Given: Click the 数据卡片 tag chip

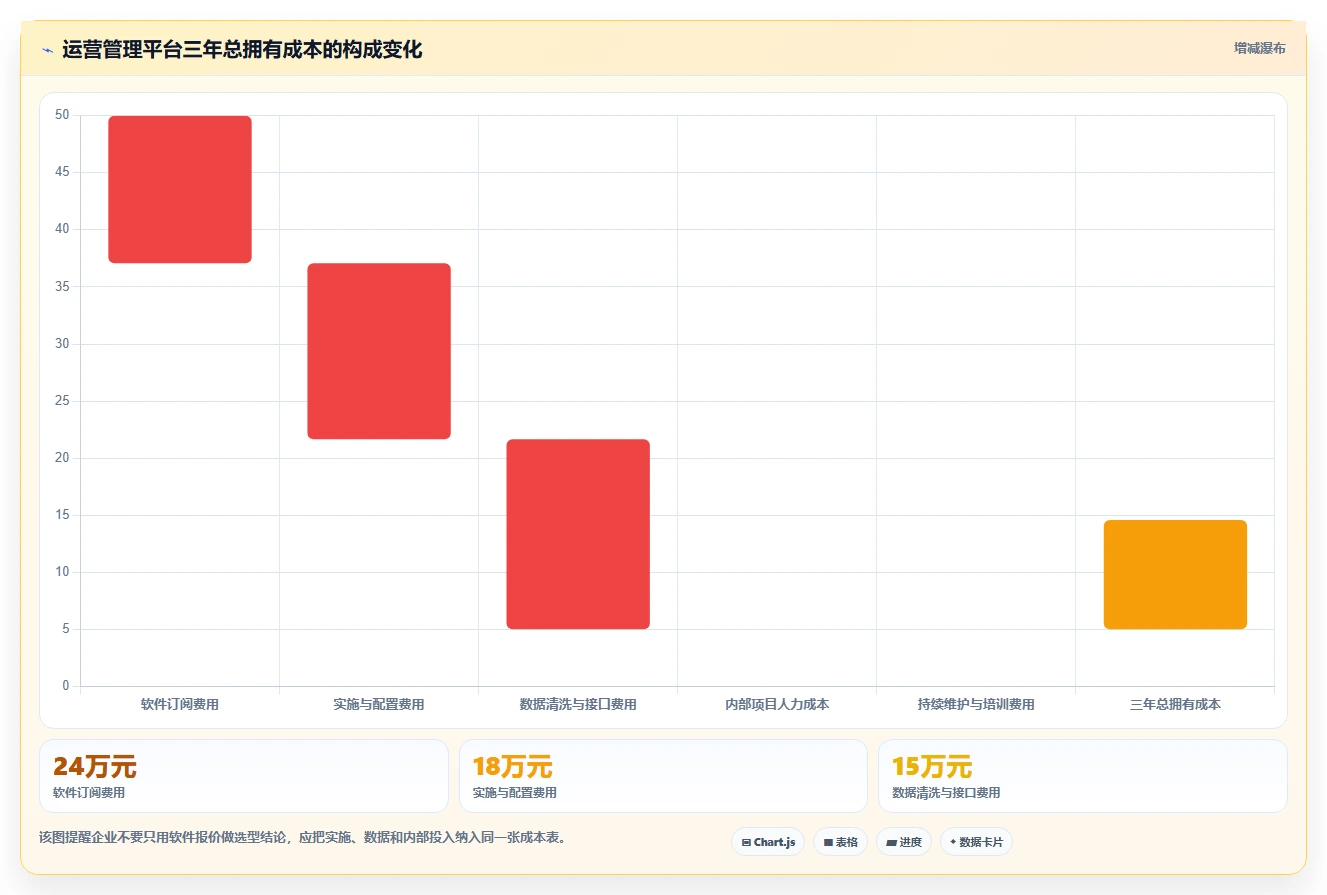Looking at the screenshot, I should pos(976,842).
